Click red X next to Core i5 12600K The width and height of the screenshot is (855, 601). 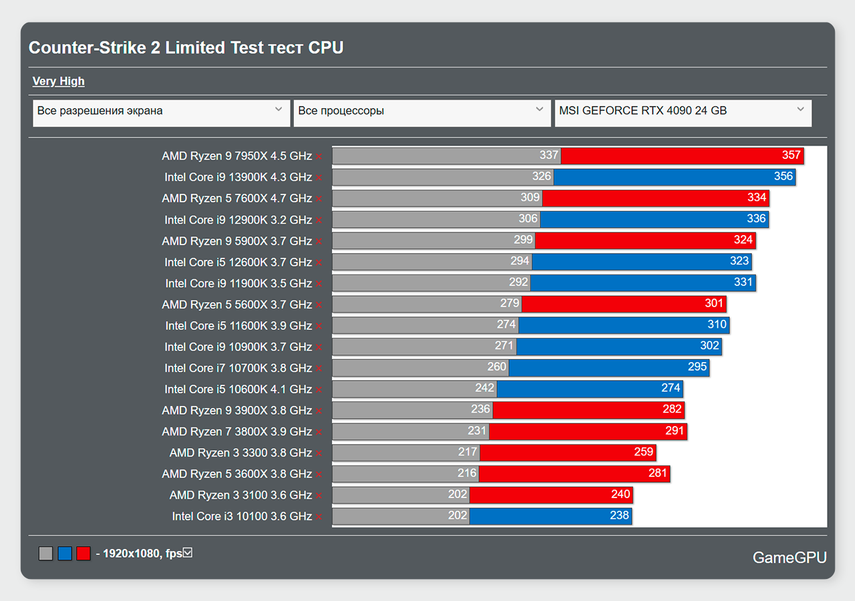click(x=320, y=262)
